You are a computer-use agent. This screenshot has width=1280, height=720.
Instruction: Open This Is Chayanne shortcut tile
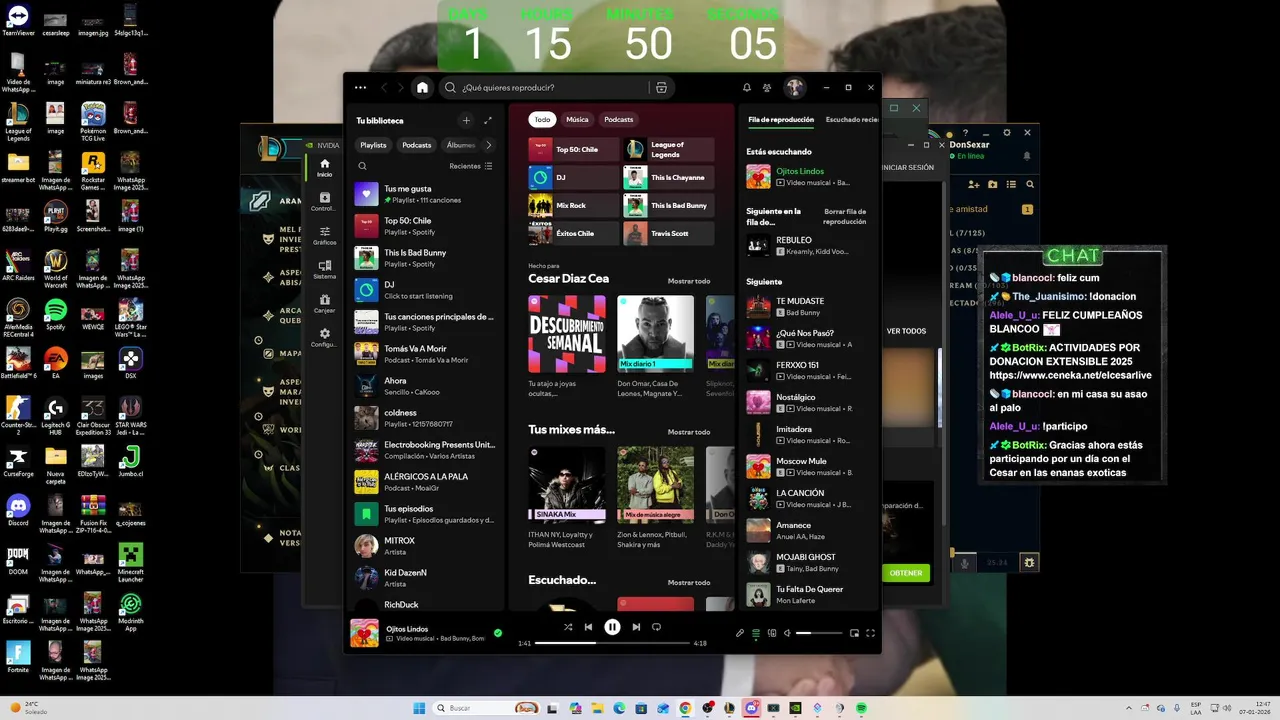pyautogui.click(x=668, y=177)
